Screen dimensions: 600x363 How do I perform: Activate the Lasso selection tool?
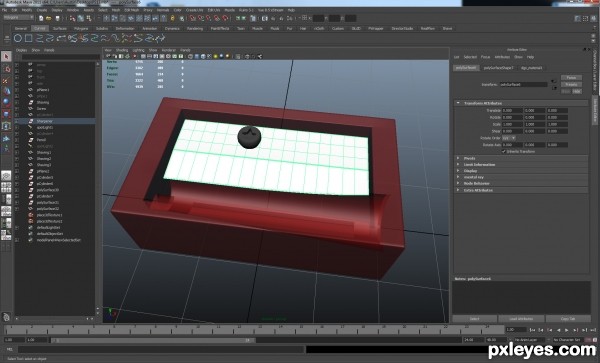point(6,68)
